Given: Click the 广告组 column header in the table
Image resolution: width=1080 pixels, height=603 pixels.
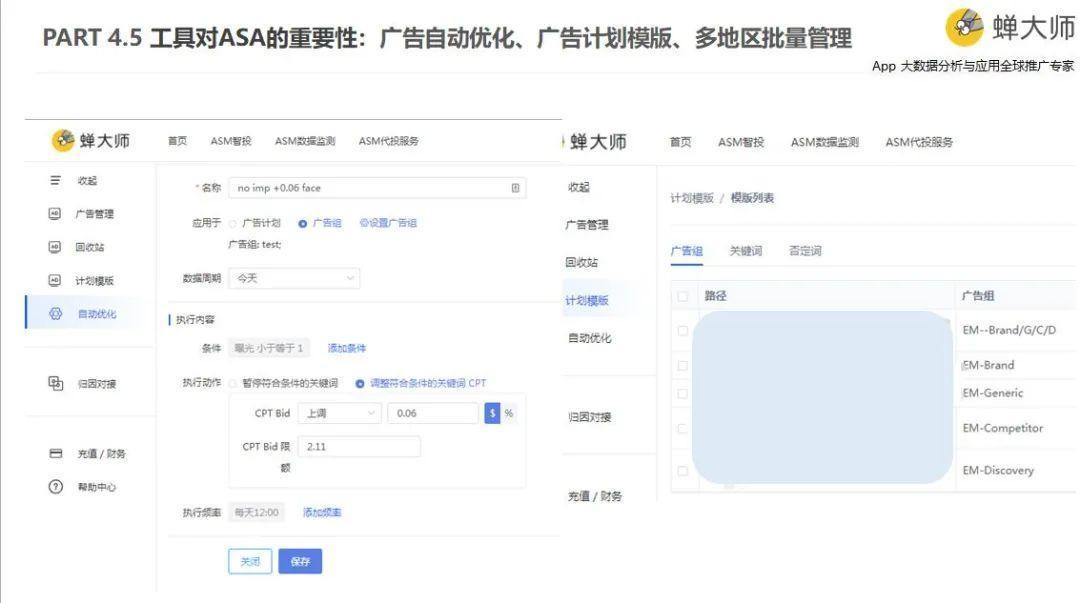Looking at the screenshot, I should [978, 296].
